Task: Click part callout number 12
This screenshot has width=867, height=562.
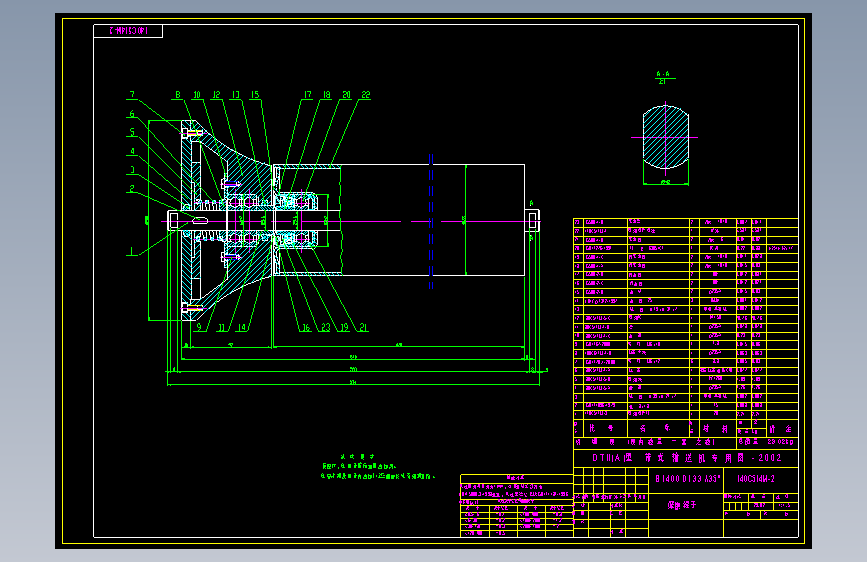Action: (216, 95)
